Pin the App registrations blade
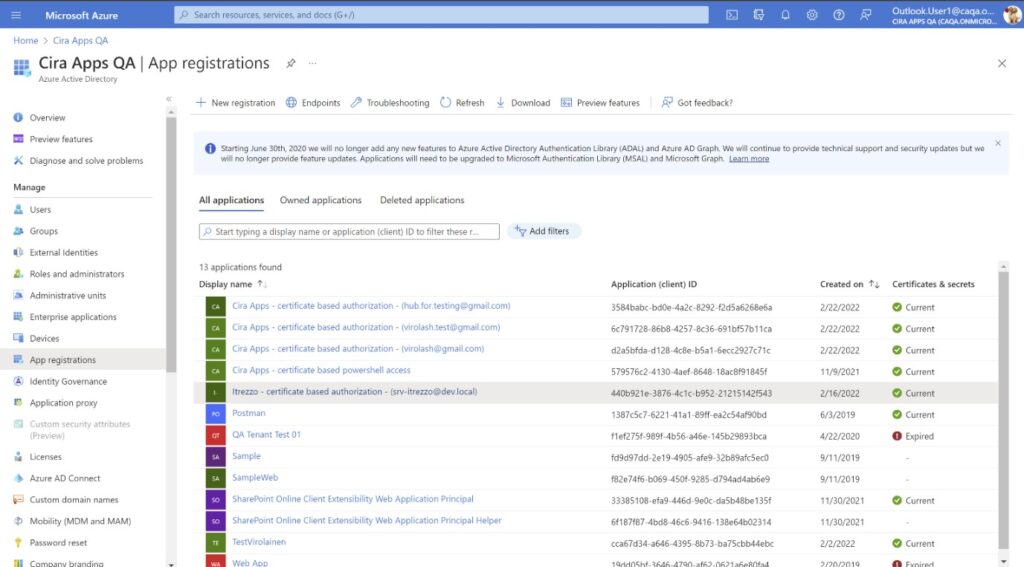This screenshot has height=567, width=1024. (291, 63)
